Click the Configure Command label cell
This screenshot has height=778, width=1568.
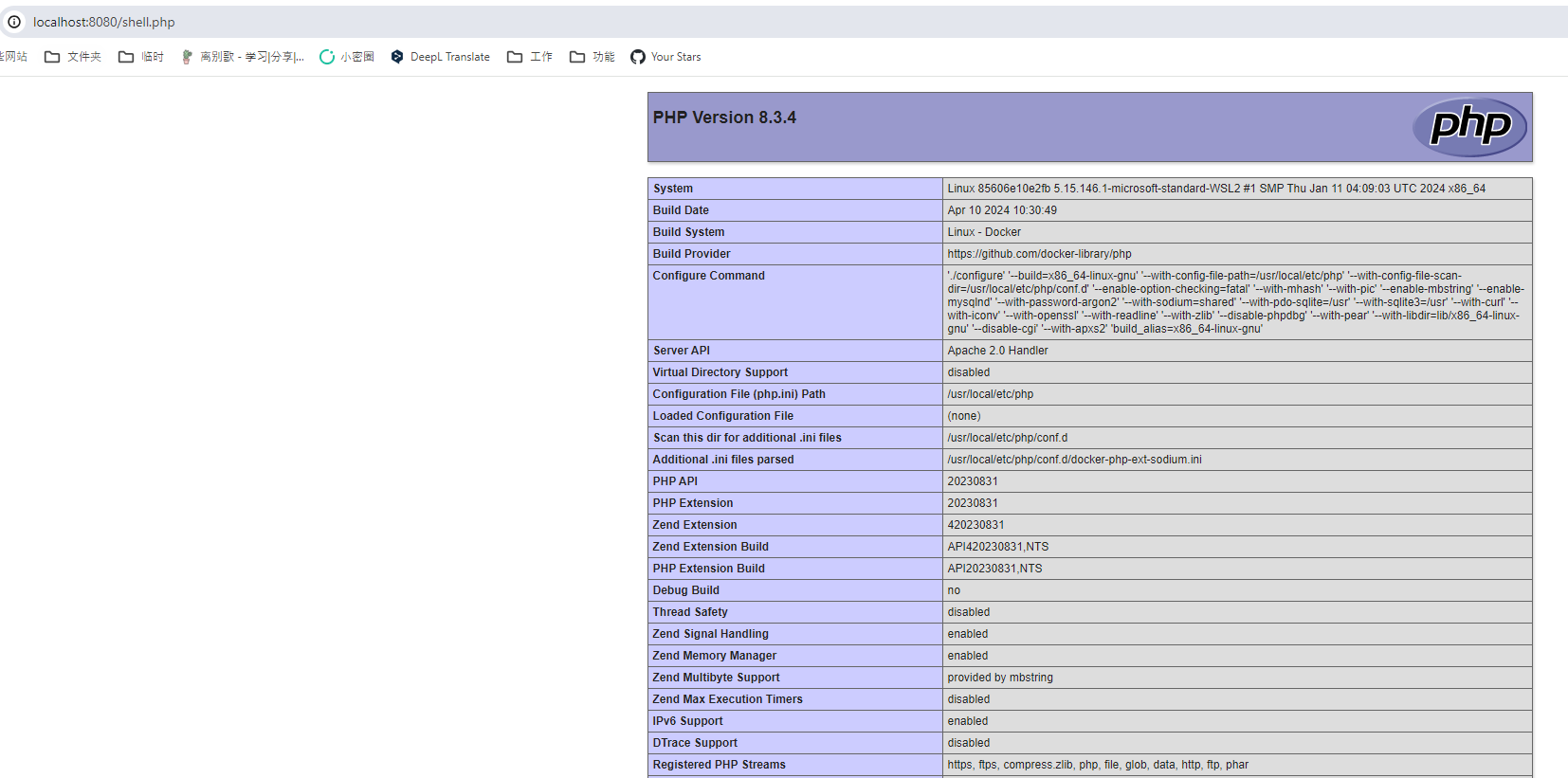point(708,276)
